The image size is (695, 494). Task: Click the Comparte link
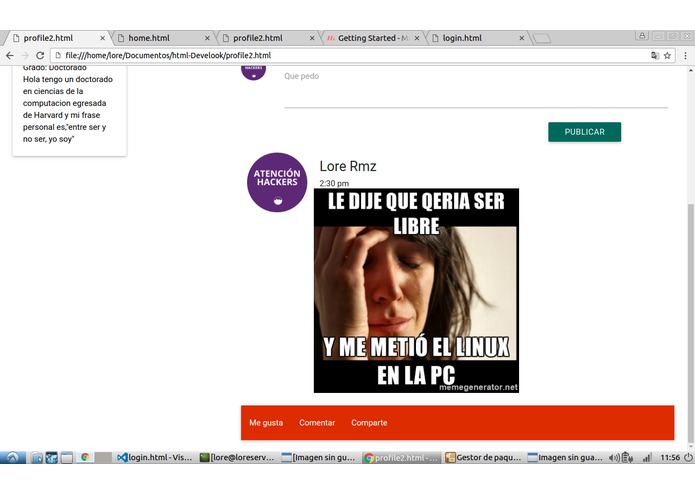(369, 423)
